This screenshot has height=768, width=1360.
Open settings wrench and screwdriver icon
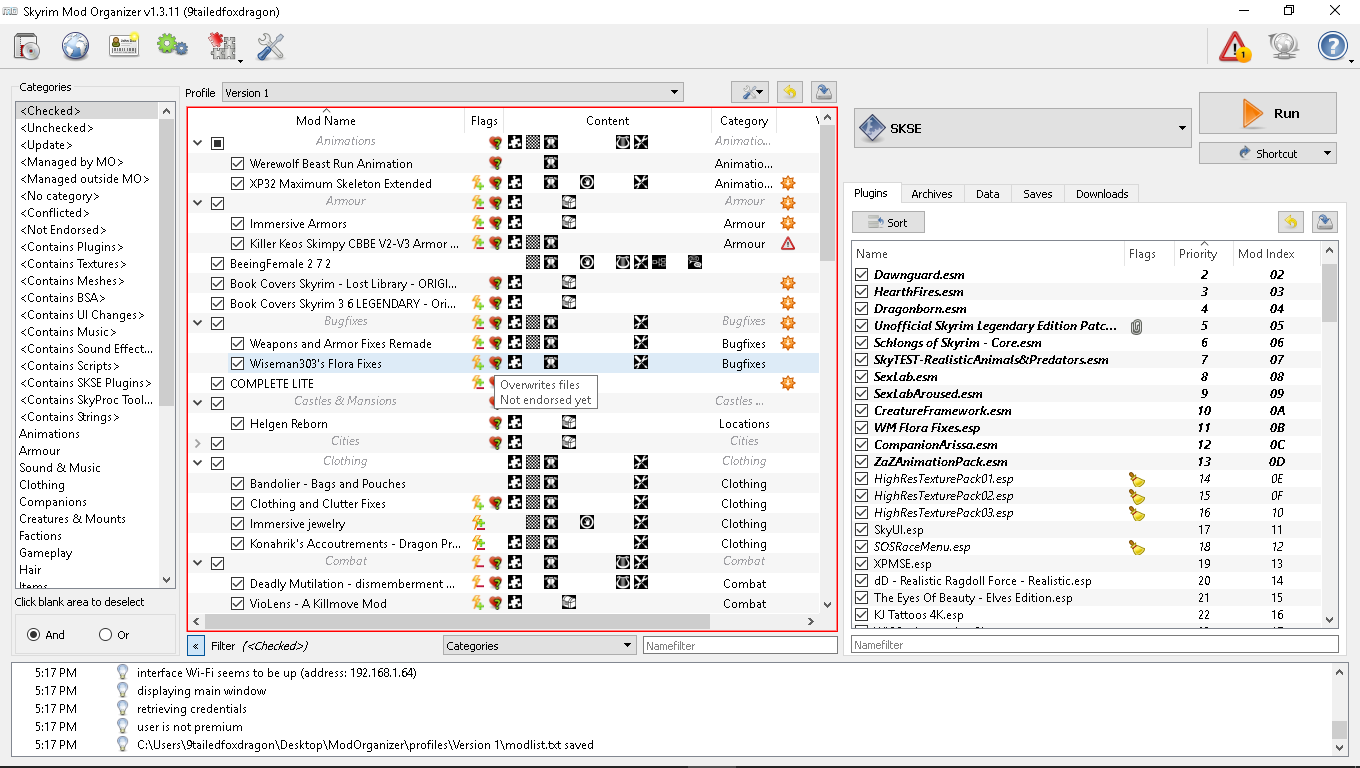(271, 46)
